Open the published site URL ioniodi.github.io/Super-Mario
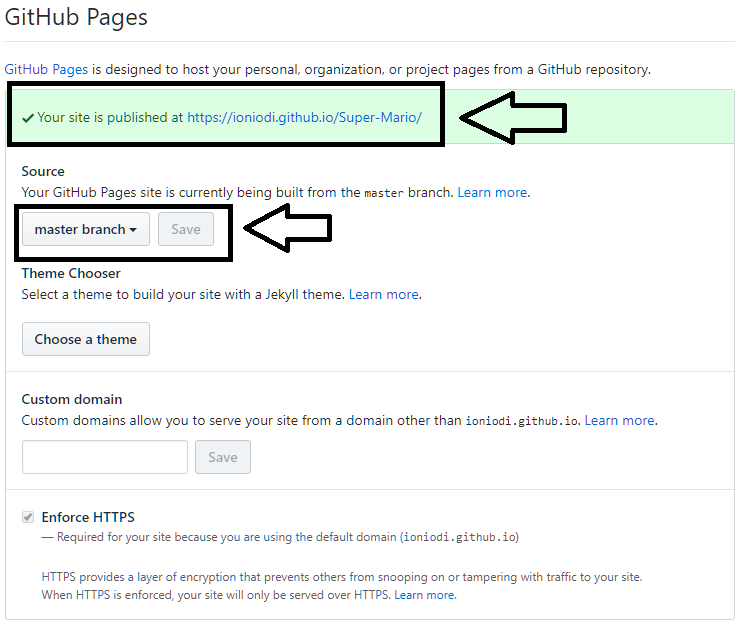The width and height of the screenshot is (754, 631). point(304,117)
